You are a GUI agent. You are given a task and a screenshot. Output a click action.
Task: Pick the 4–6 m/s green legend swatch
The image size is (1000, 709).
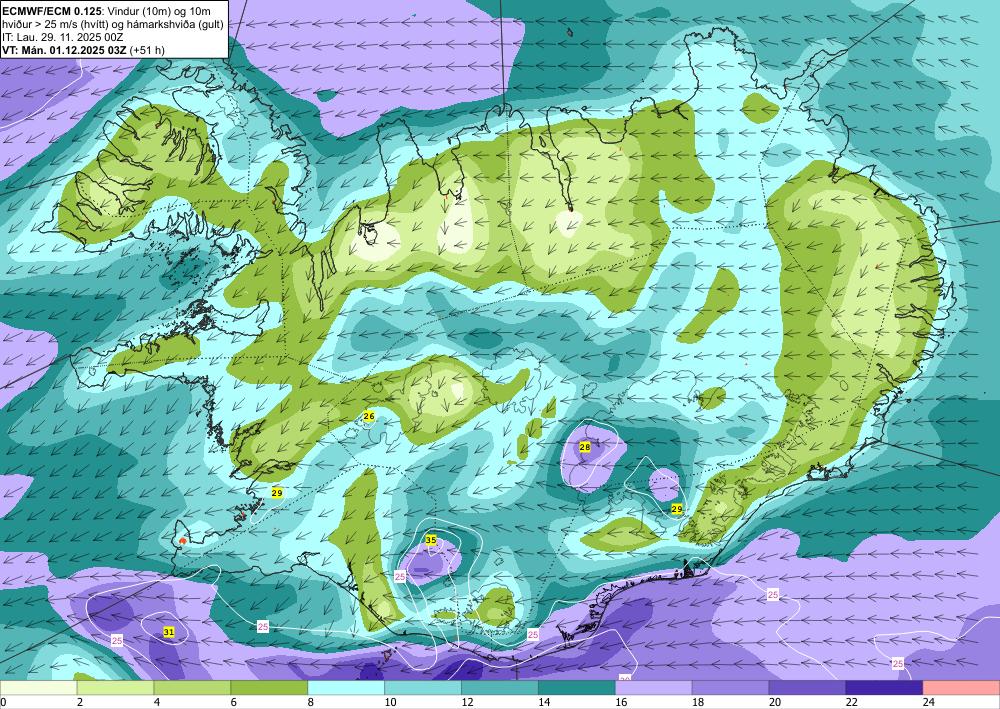(x=193, y=688)
